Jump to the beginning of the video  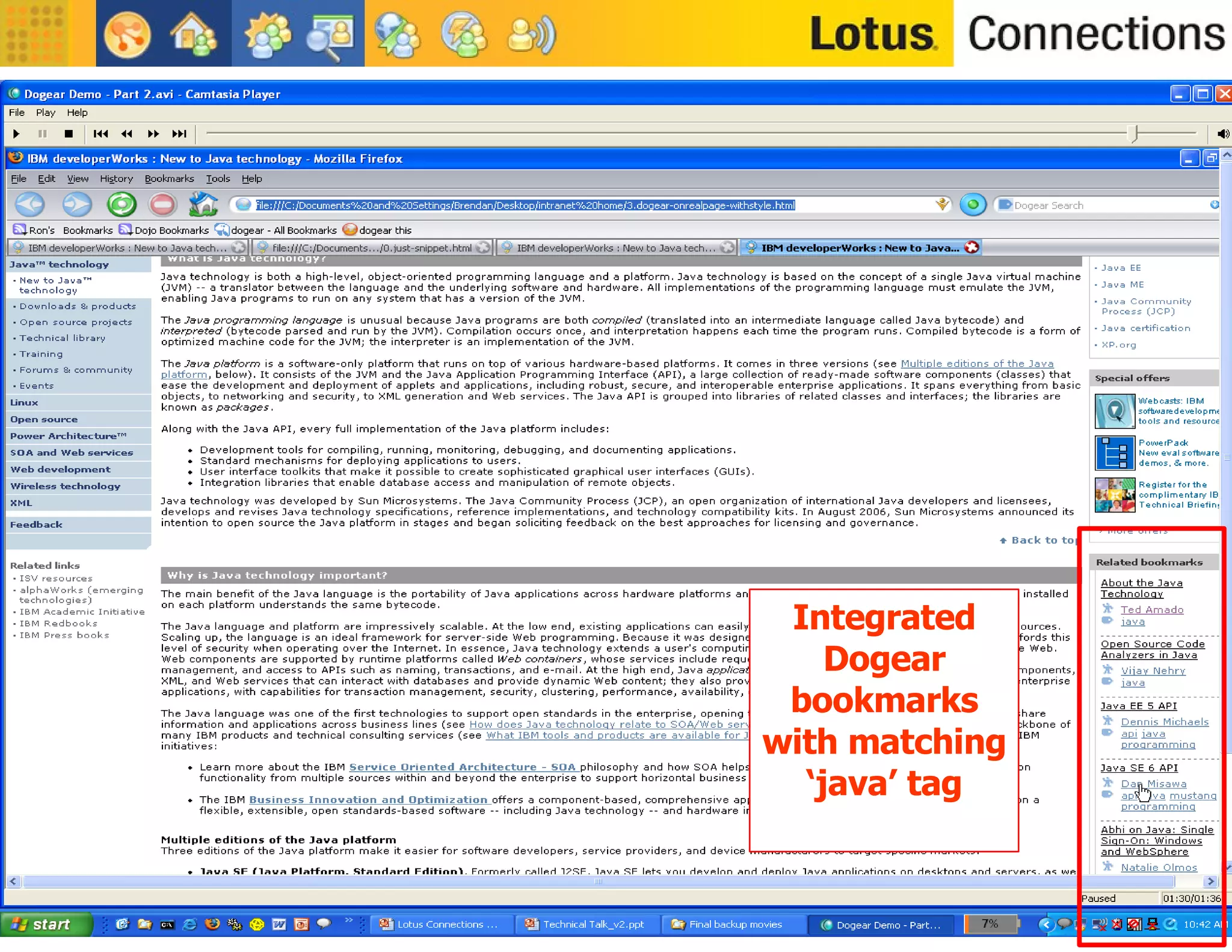tap(101, 134)
